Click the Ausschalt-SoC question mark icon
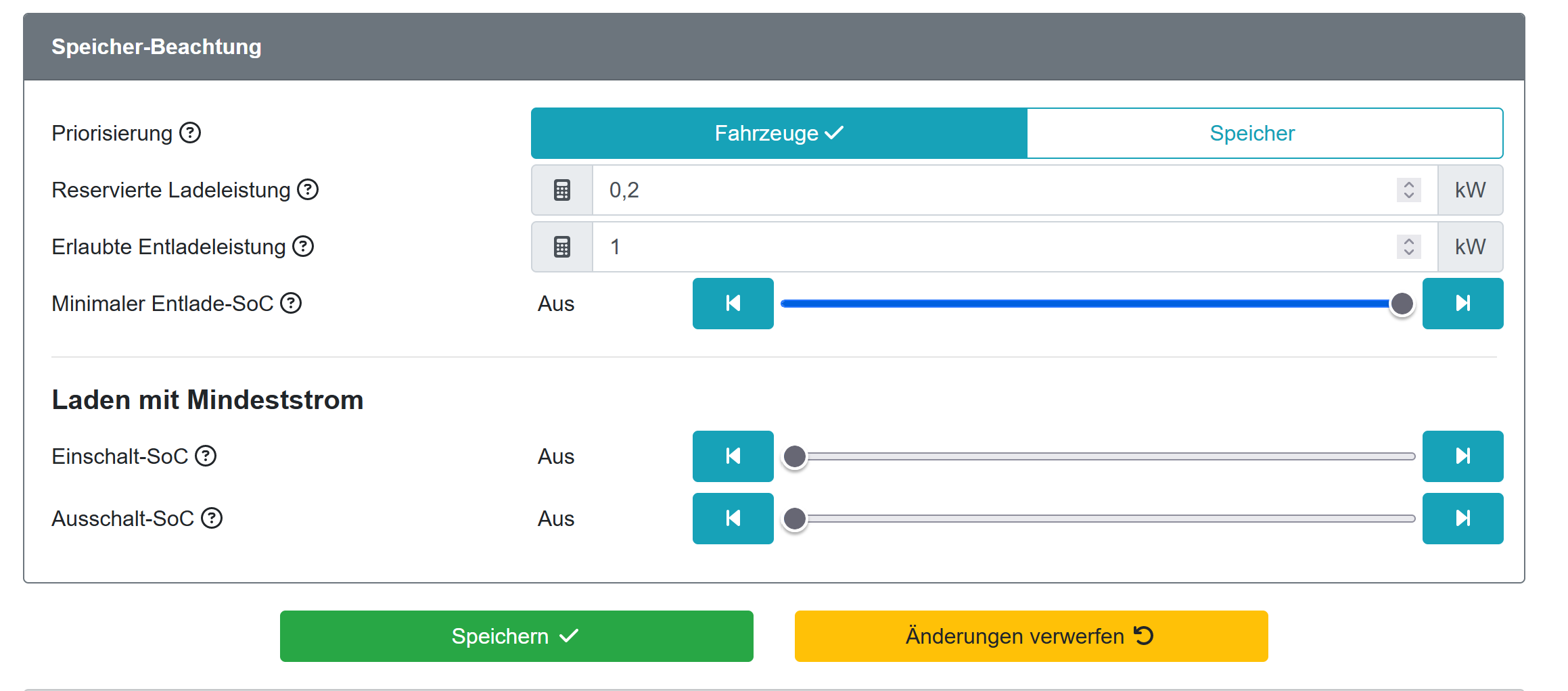 pyautogui.click(x=212, y=519)
